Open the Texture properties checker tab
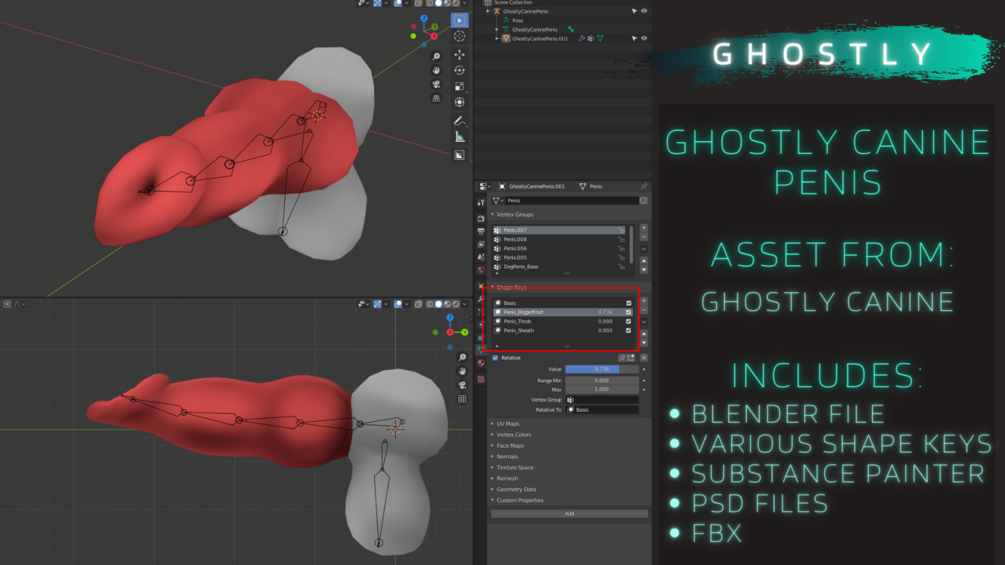The height and width of the screenshot is (565, 1005). [x=481, y=379]
